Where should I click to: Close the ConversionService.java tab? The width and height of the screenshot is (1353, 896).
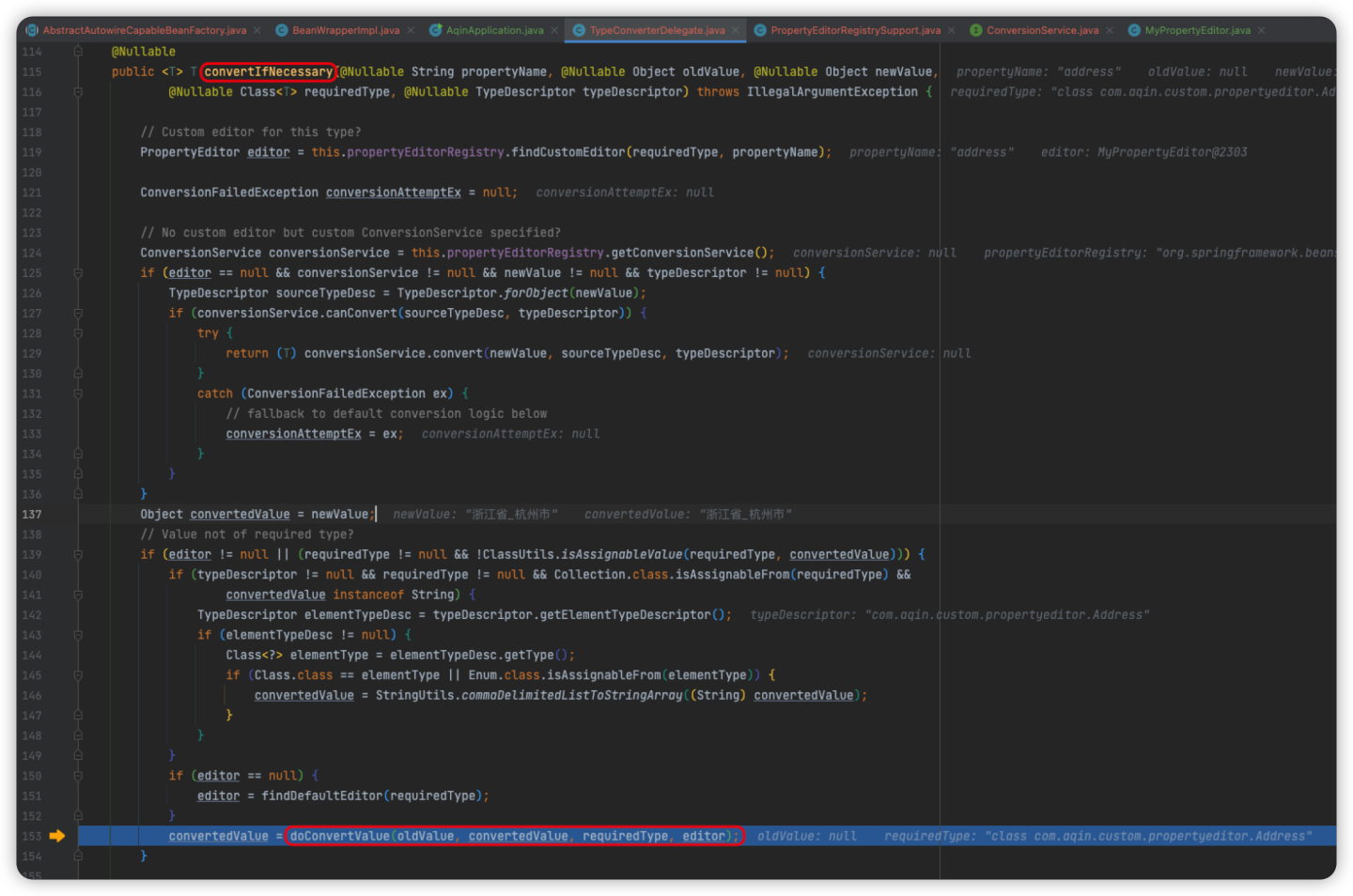coord(1110,30)
